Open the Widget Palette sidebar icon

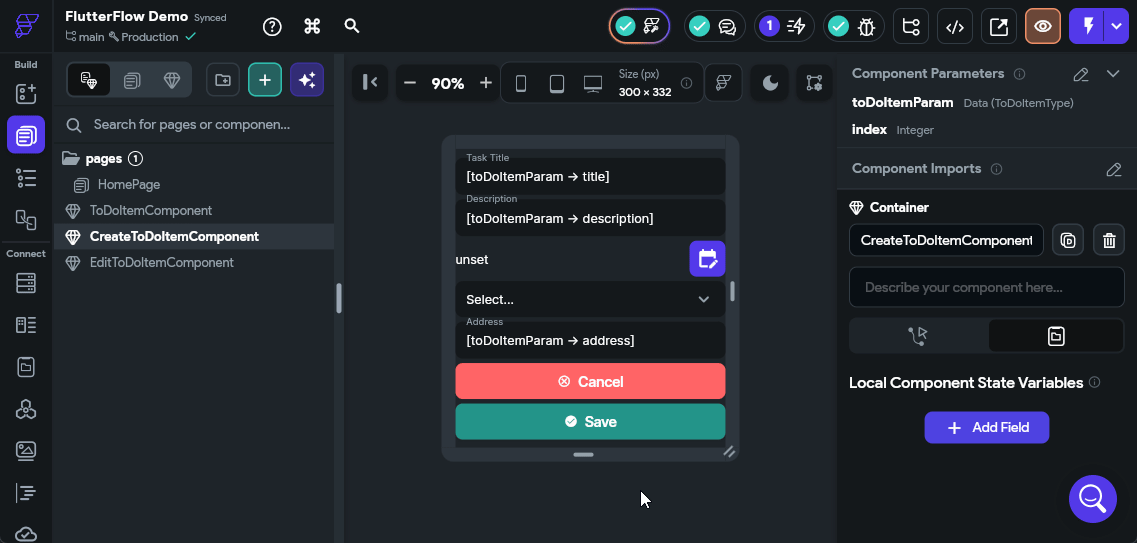(26, 94)
